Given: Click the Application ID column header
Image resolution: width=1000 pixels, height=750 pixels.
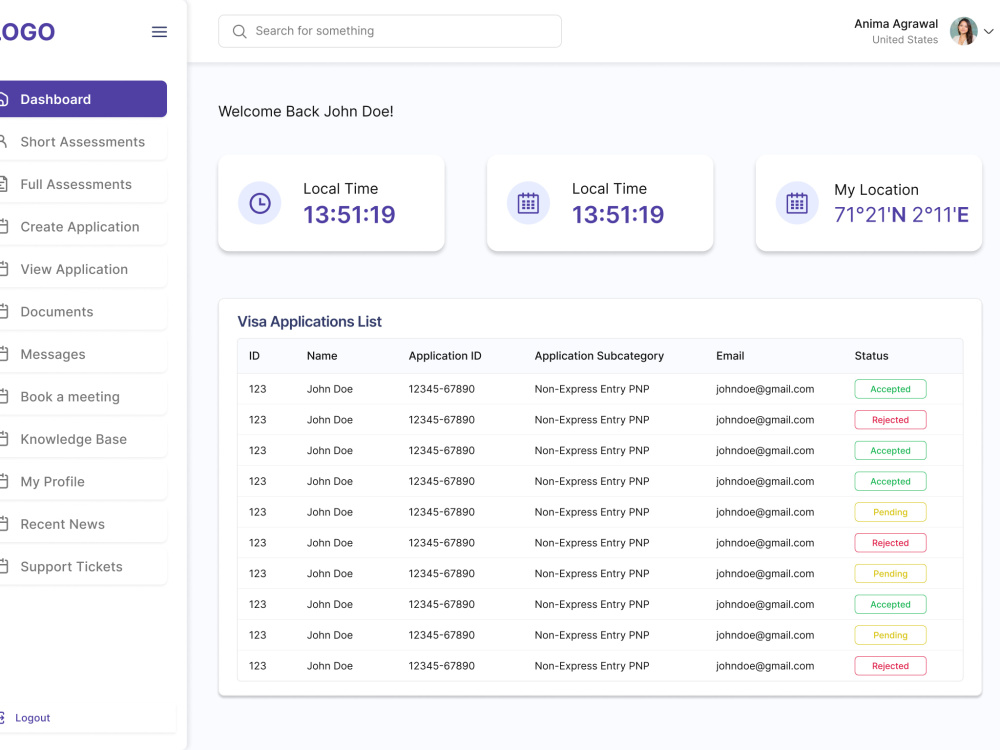Looking at the screenshot, I should [445, 356].
